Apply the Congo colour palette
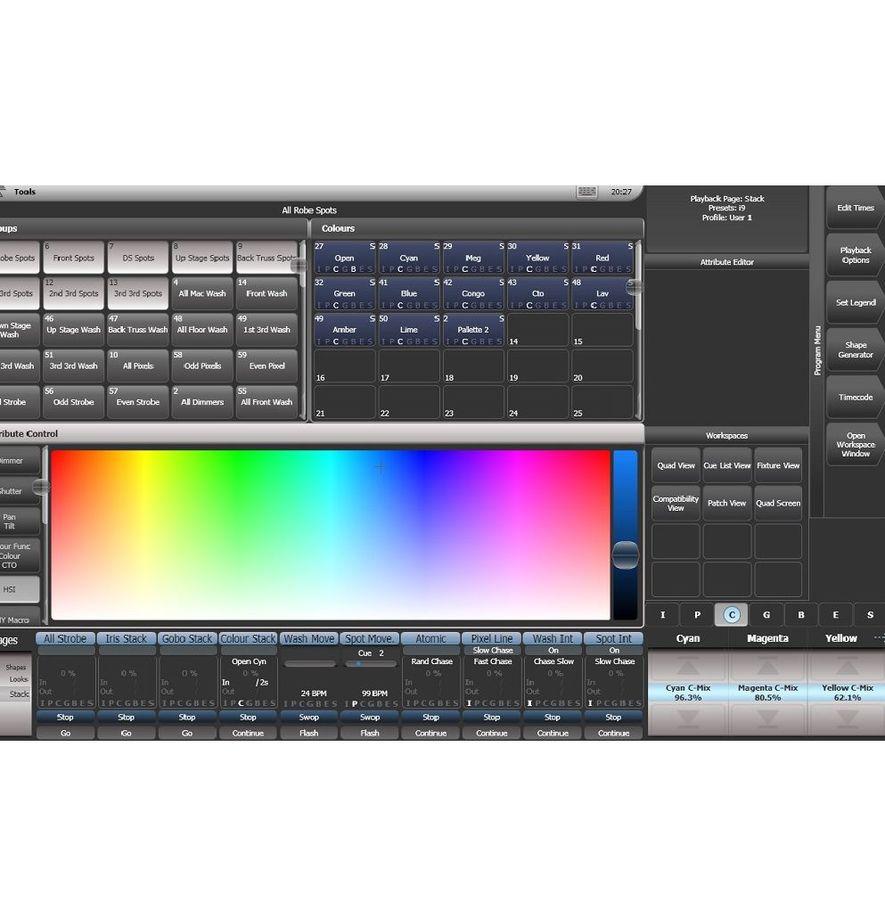This screenshot has height=903, width=885. [x=473, y=293]
